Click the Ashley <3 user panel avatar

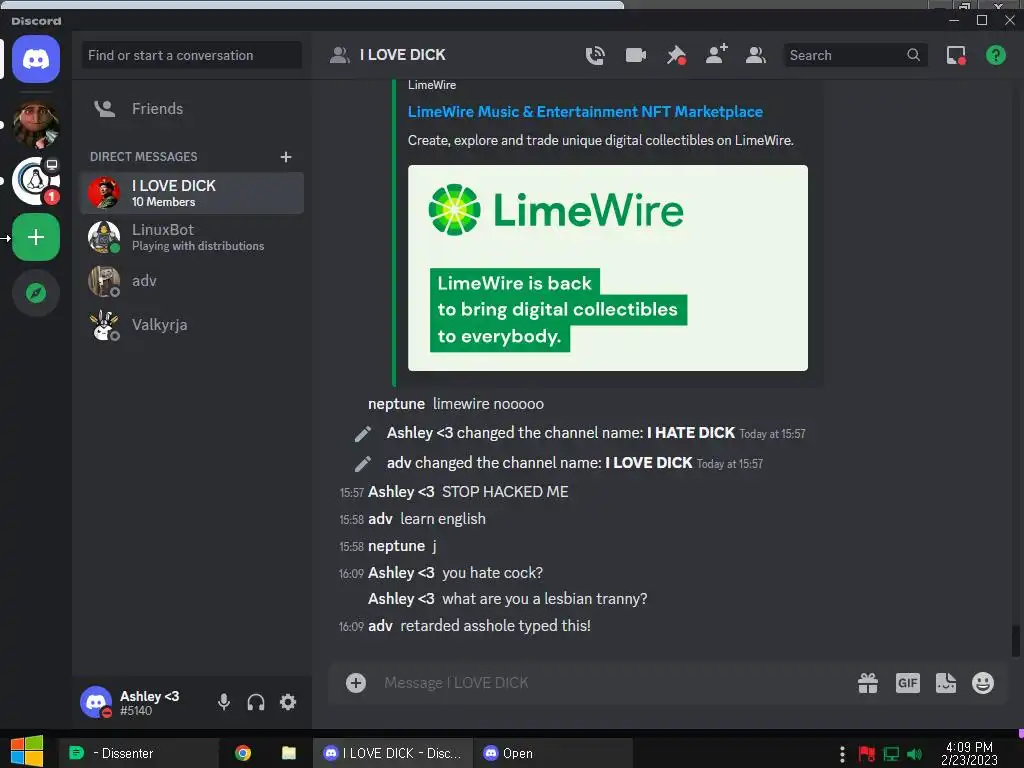click(96, 702)
